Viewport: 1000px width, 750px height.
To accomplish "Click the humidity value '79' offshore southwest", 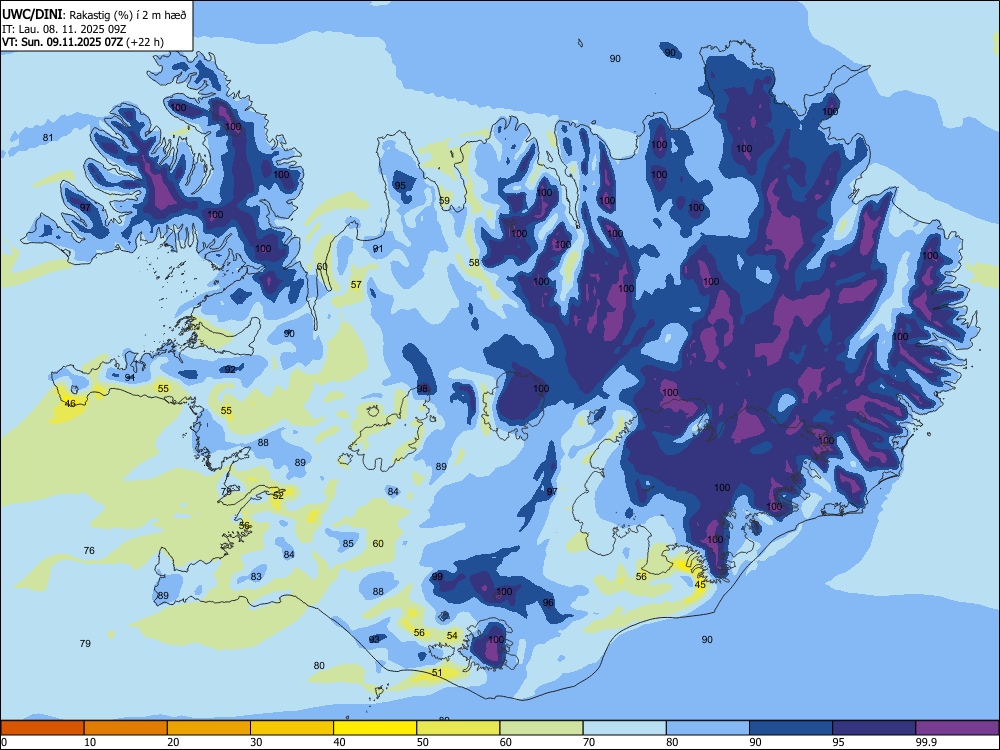I will [x=85, y=644].
